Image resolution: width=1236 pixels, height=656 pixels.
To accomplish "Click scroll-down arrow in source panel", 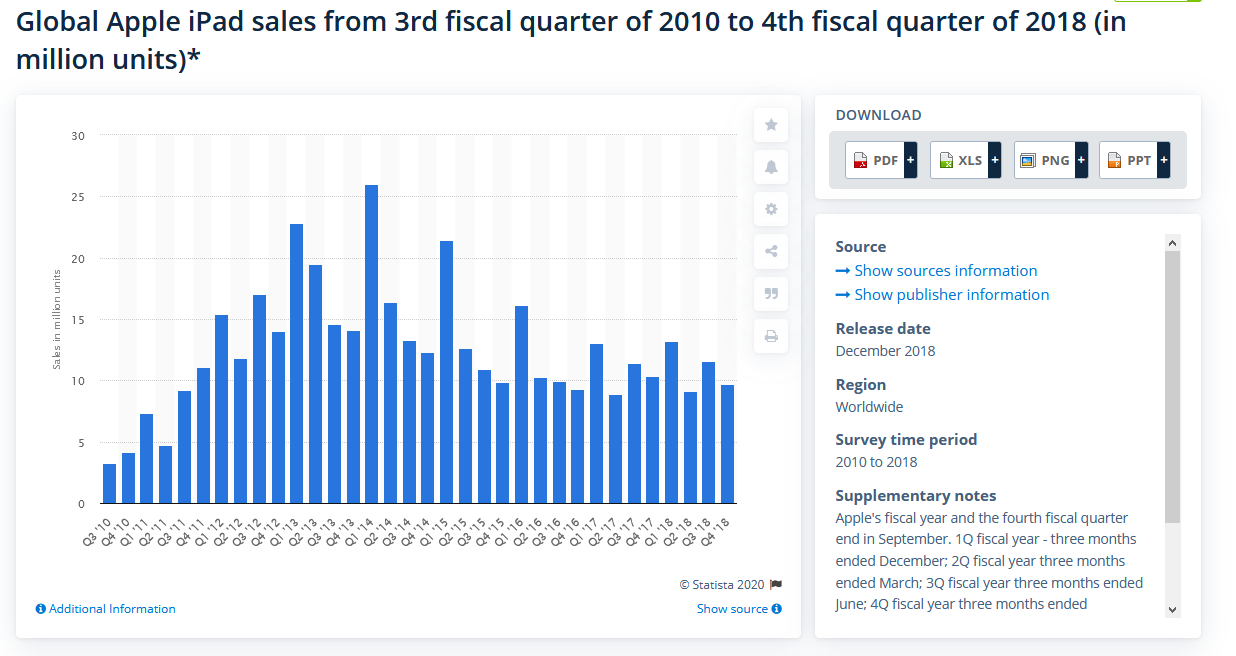I will pyautogui.click(x=1173, y=609).
